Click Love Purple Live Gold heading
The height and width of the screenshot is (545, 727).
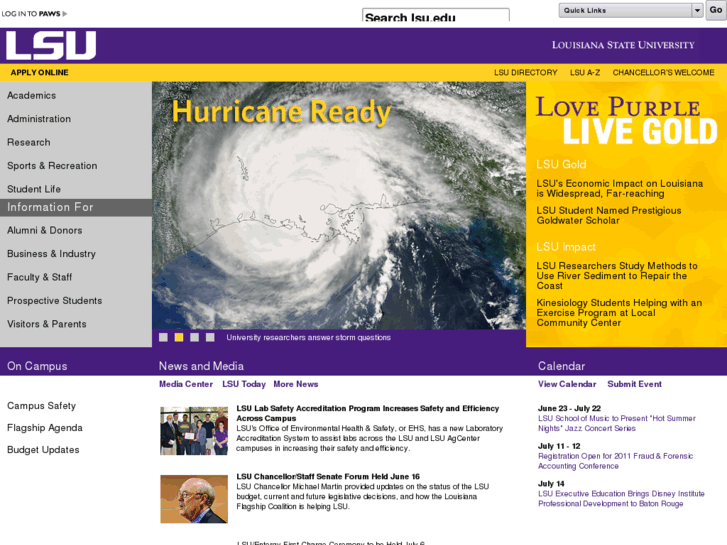pos(626,121)
